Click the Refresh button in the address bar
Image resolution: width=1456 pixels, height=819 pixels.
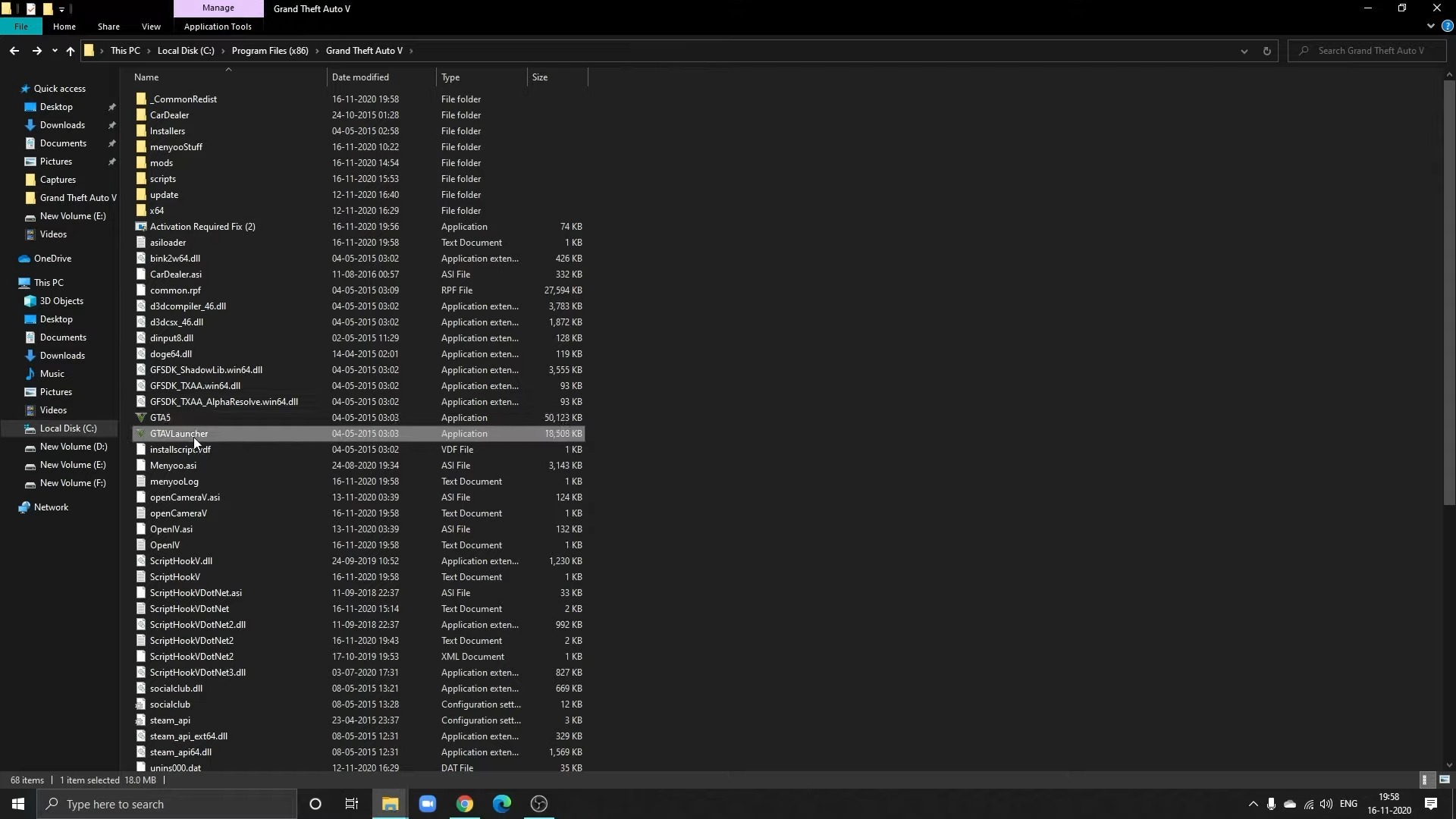(x=1266, y=51)
